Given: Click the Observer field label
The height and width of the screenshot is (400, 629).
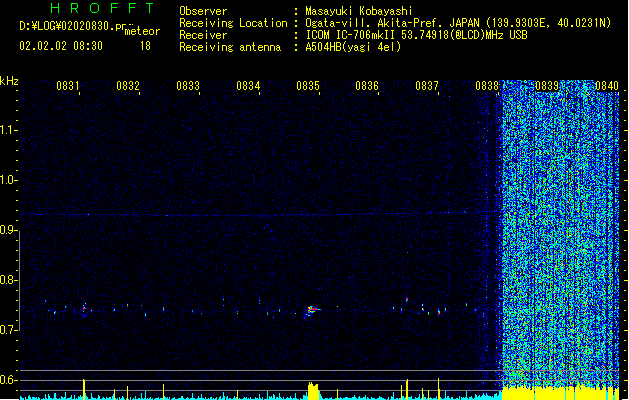Looking at the screenshot, I should (x=203, y=11).
